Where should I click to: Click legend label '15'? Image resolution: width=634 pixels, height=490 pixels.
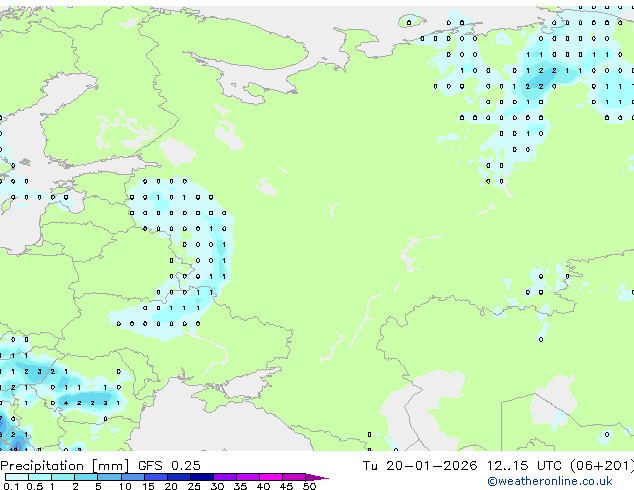(x=148, y=486)
